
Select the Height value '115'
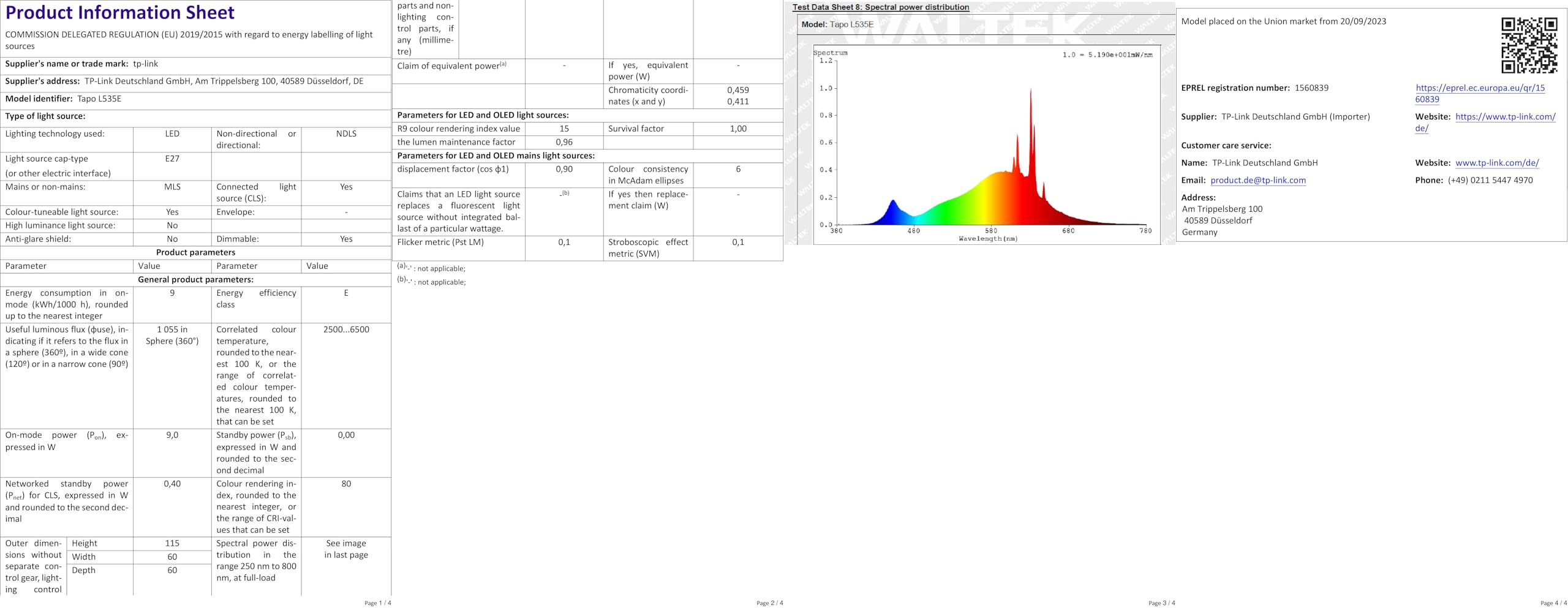pos(172,543)
